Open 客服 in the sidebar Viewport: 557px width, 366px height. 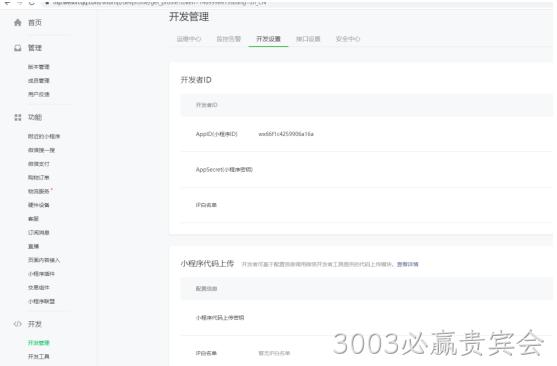(33, 219)
